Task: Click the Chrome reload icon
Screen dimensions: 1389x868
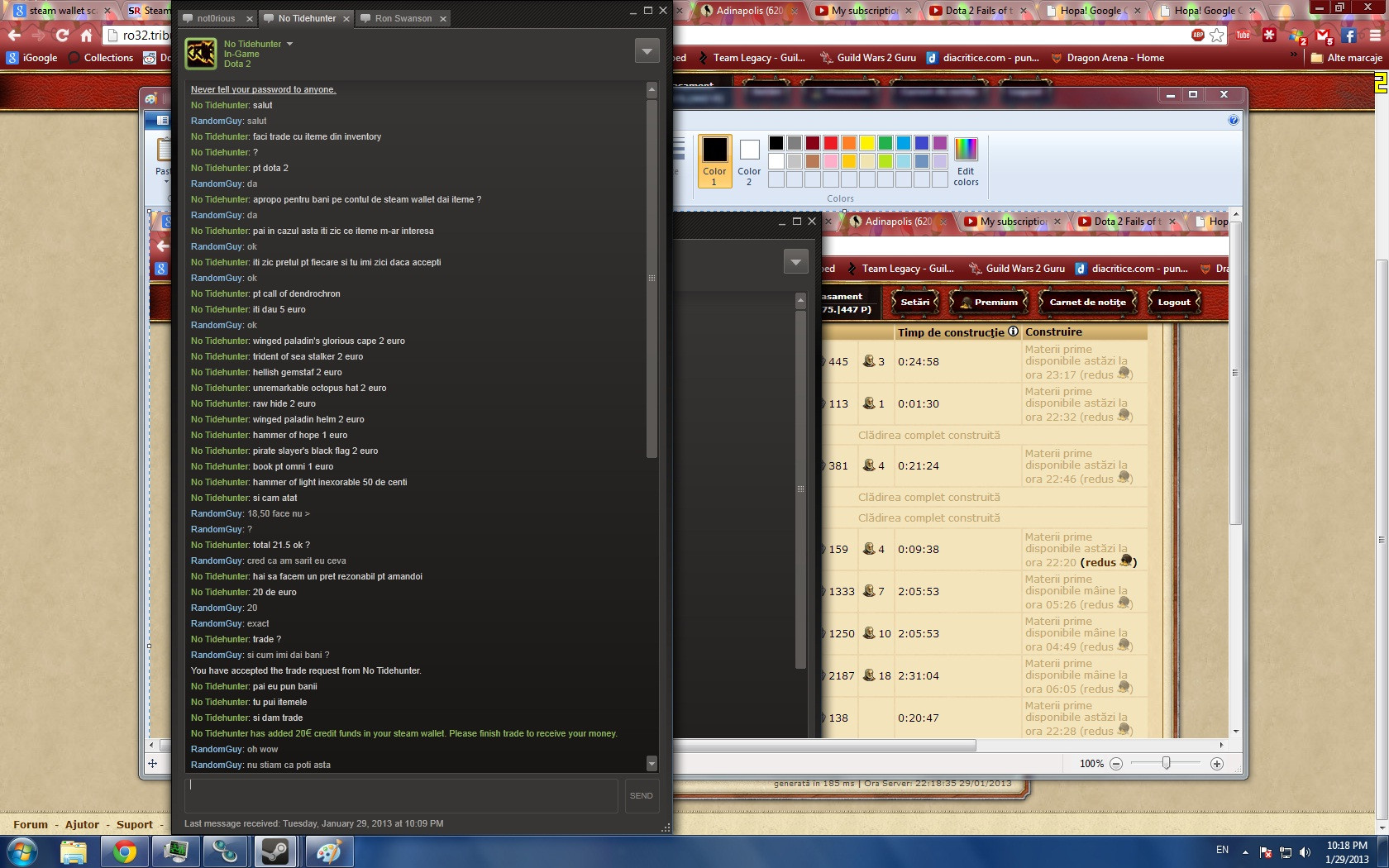Action: click(62, 35)
